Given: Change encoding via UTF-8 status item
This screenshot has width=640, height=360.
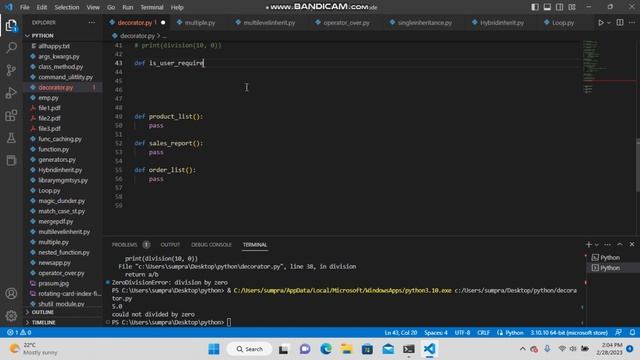Looking at the screenshot, I should click(462, 332).
